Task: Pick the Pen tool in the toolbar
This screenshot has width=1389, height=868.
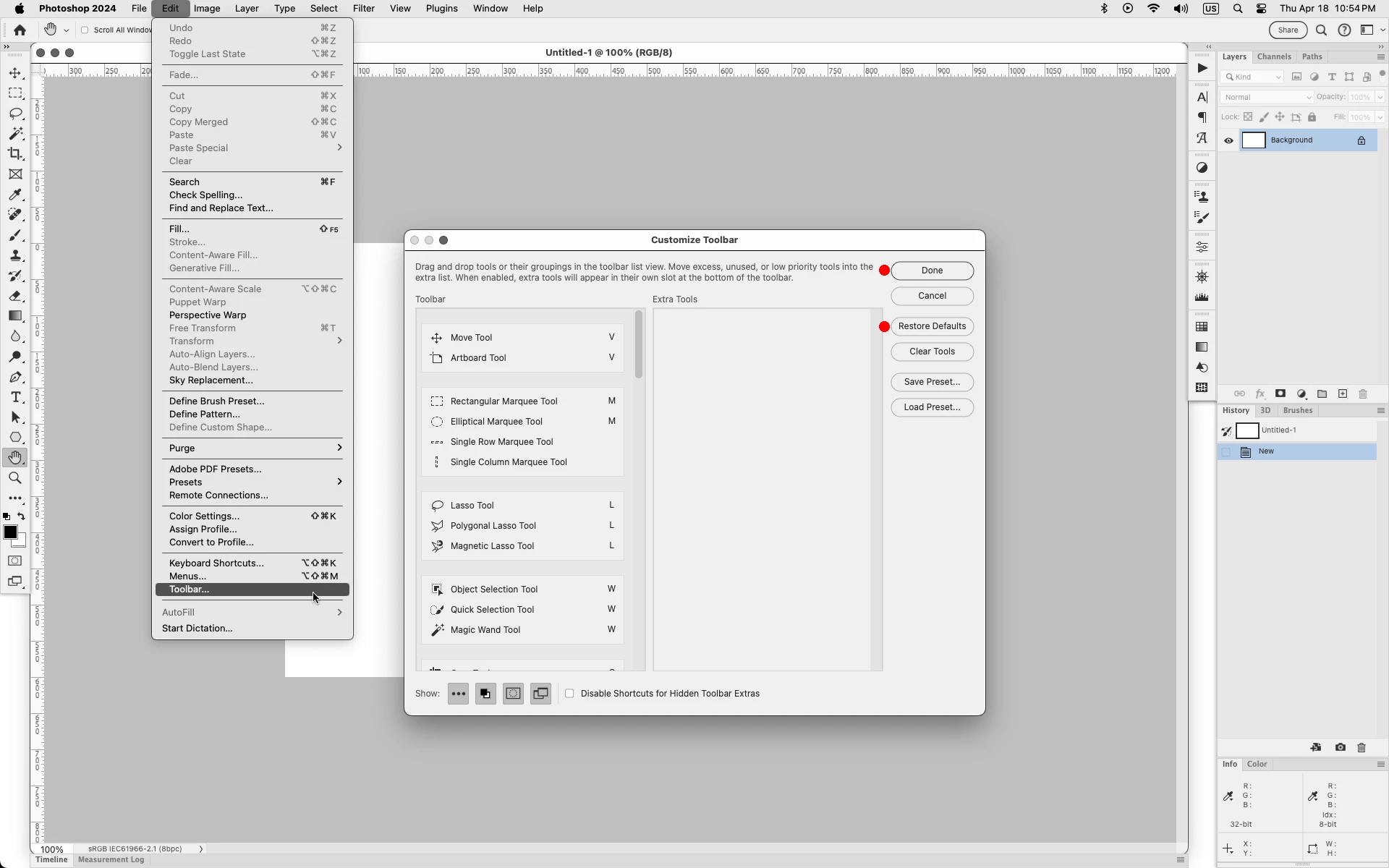Action: [15, 377]
